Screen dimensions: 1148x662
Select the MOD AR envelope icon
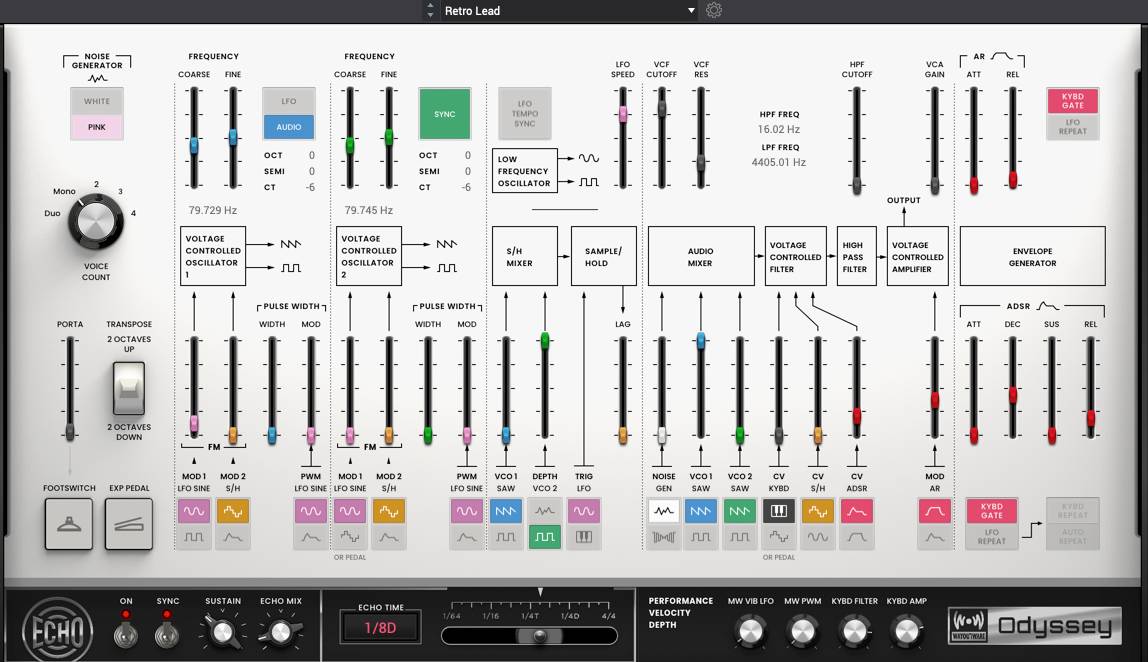click(934, 511)
